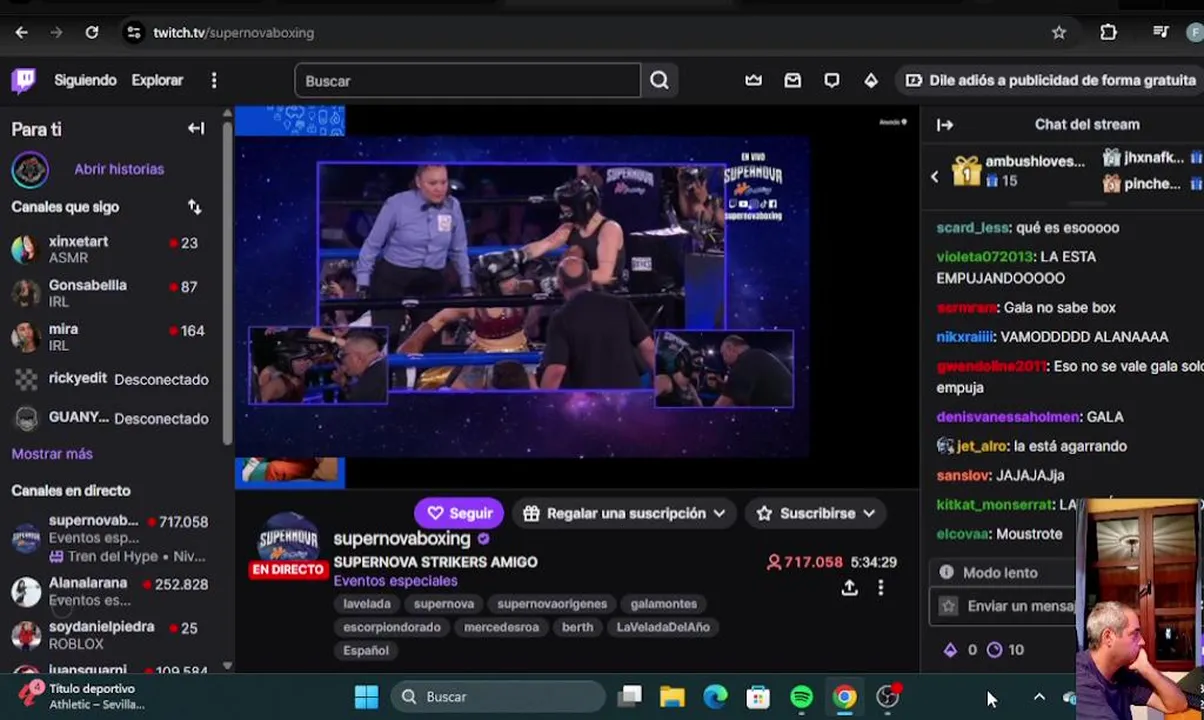Select the lavelada tag
Screen dimensions: 1204x720
coord(367,604)
